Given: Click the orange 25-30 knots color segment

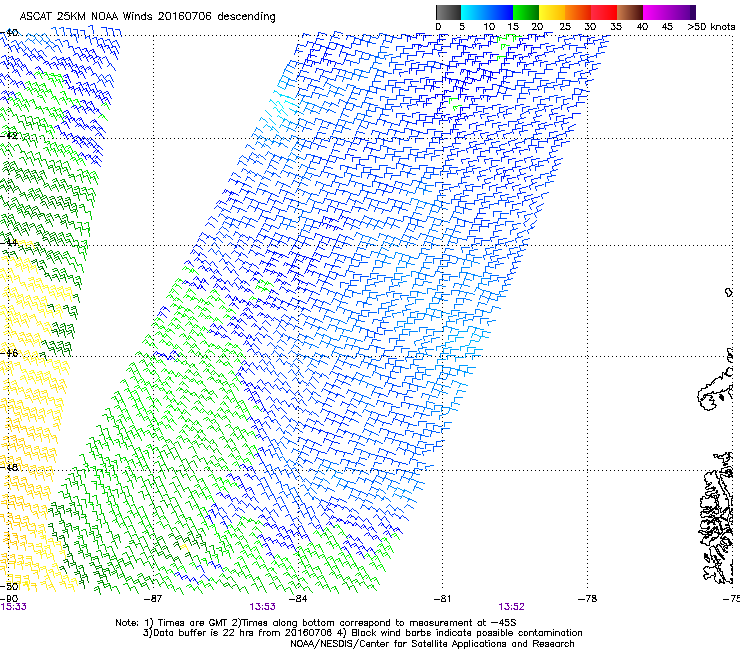Looking at the screenshot, I should click(x=578, y=12).
